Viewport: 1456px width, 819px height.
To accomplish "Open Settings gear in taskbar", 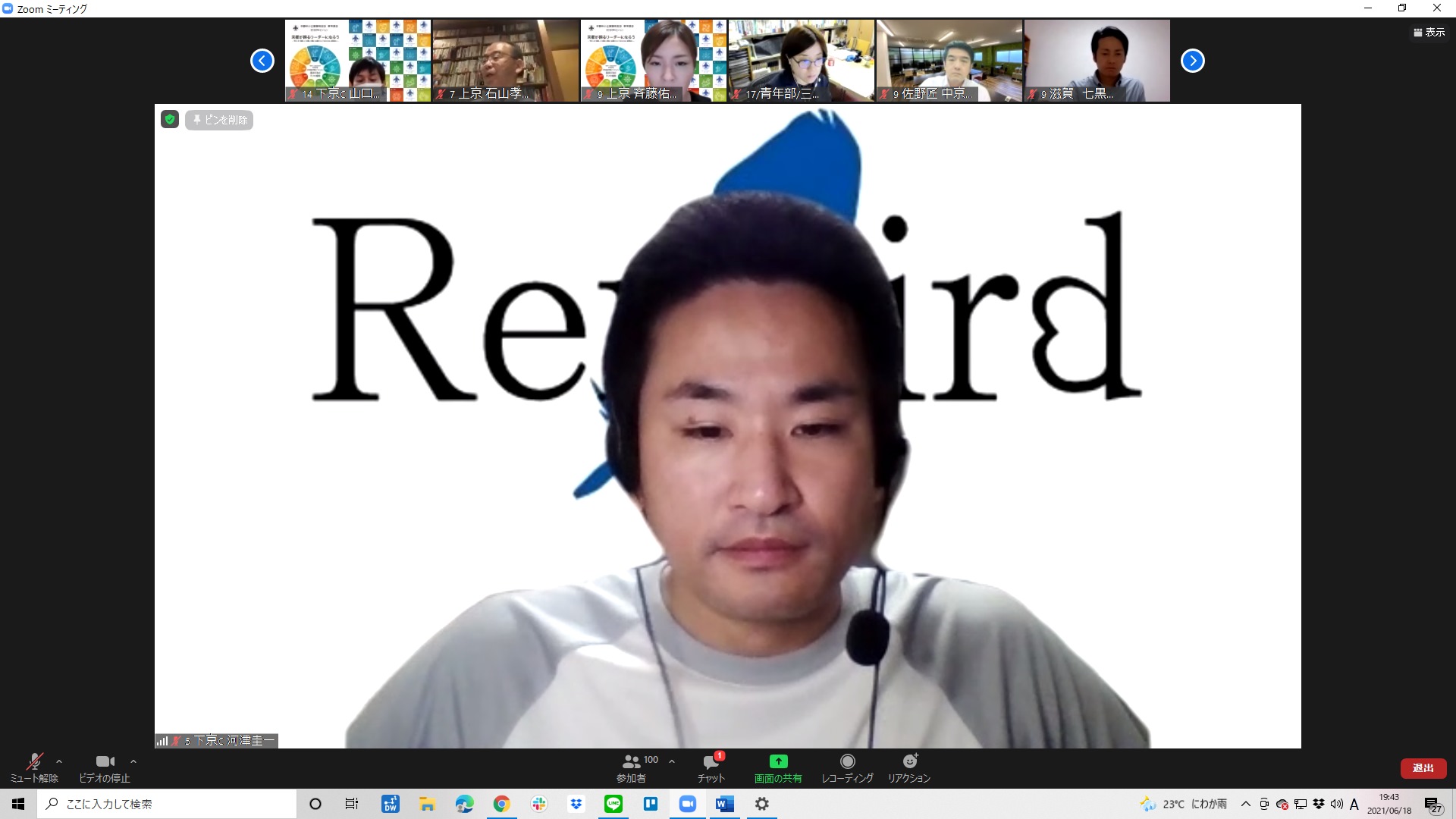I will 762,804.
